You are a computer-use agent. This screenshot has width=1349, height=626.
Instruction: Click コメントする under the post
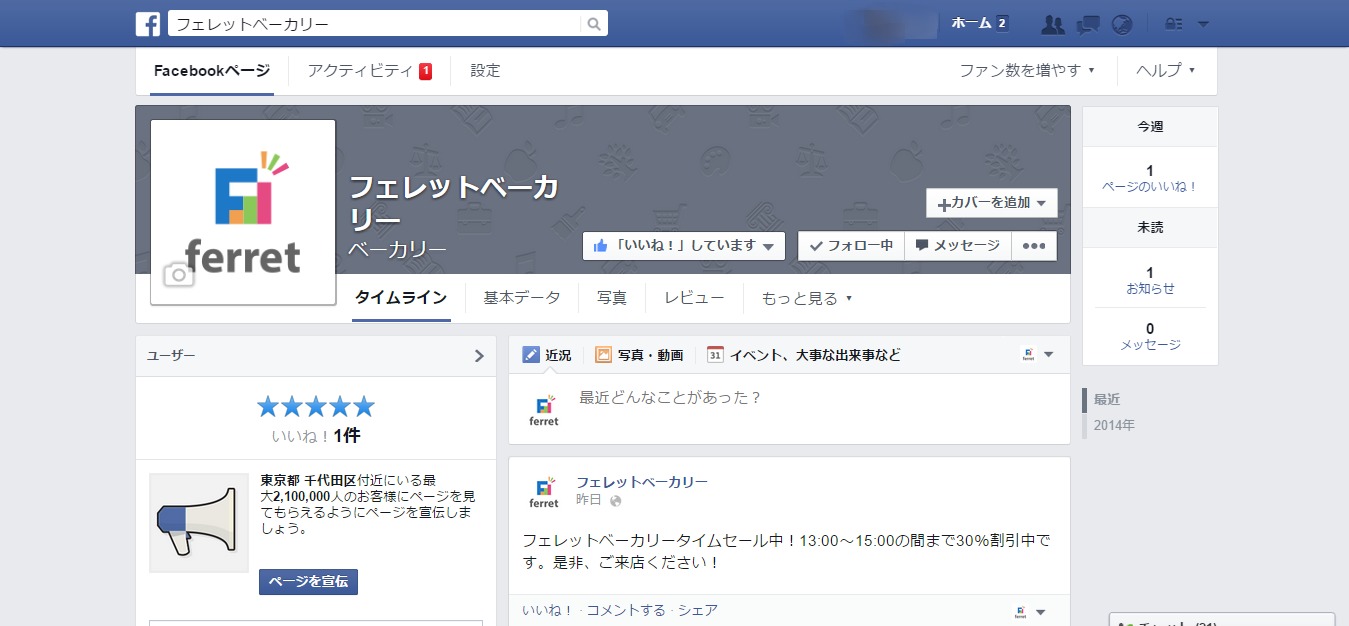click(626, 610)
